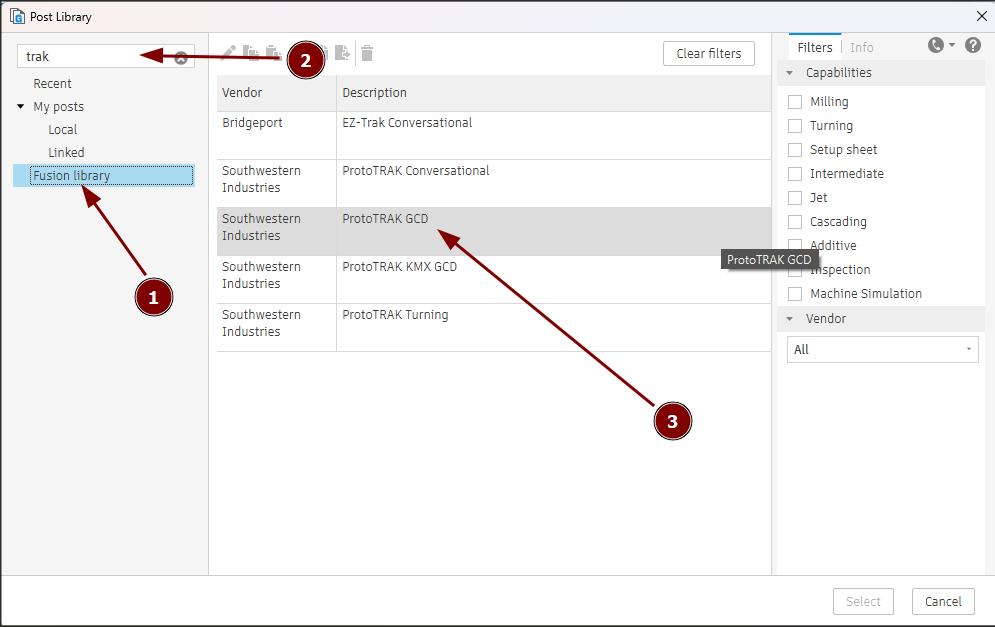Click the Clear filters button

point(709,54)
